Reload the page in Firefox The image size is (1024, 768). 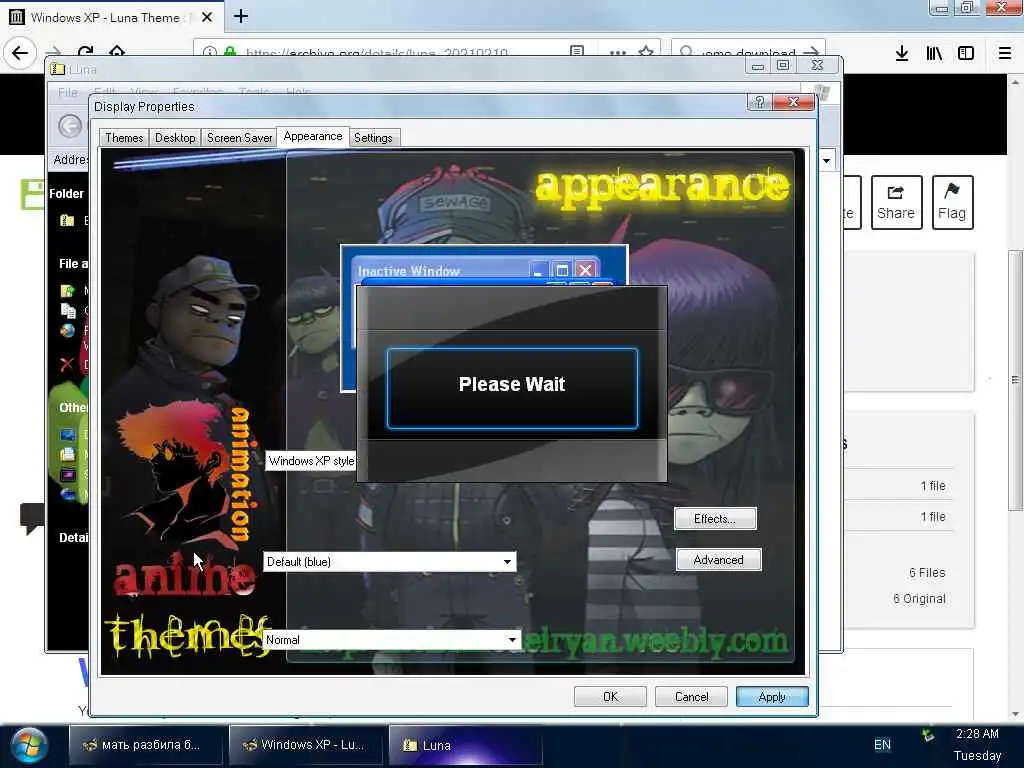click(x=86, y=52)
